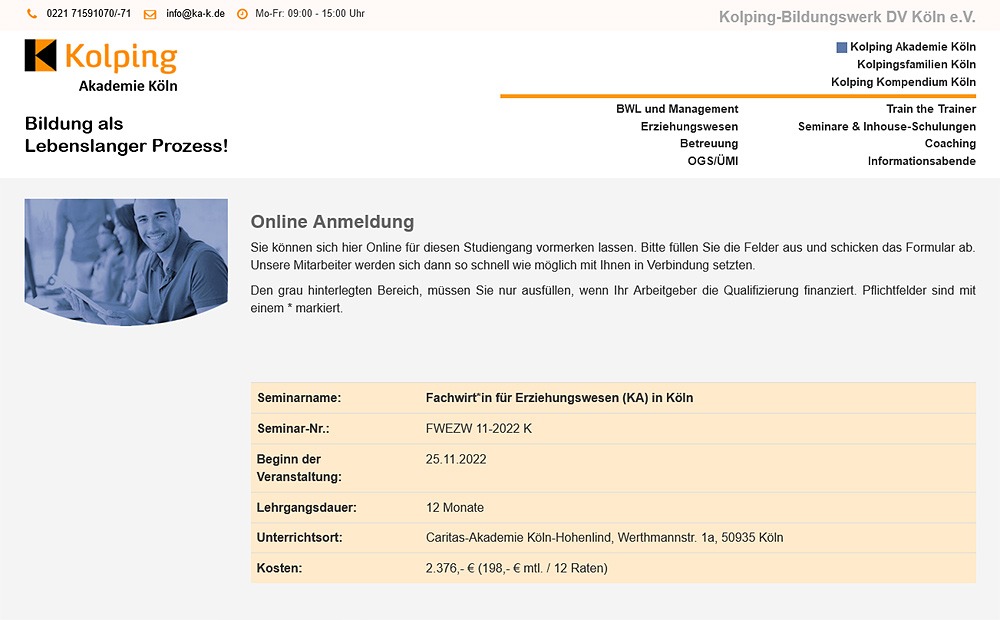Open Train the Trainer menu item
Viewport: 1000px width, 620px height.
click(x=931, y=109)
